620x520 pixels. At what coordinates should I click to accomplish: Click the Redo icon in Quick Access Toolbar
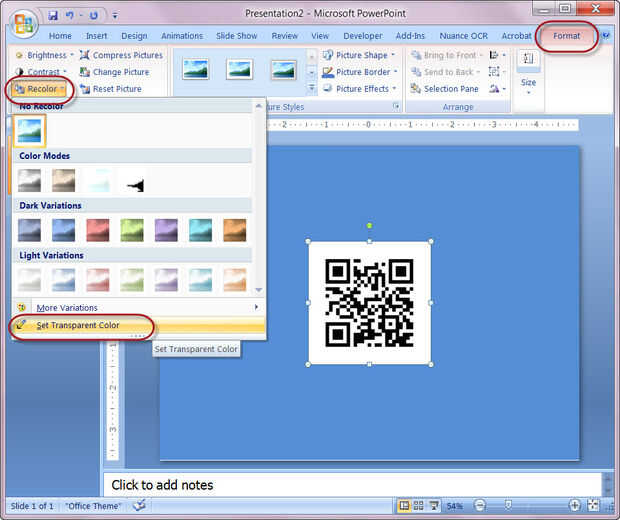click(x=94, y=15)
